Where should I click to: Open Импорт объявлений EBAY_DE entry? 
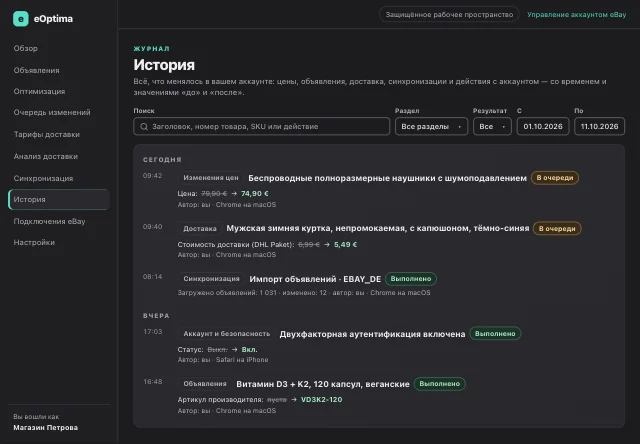click(x=315, y=279)
